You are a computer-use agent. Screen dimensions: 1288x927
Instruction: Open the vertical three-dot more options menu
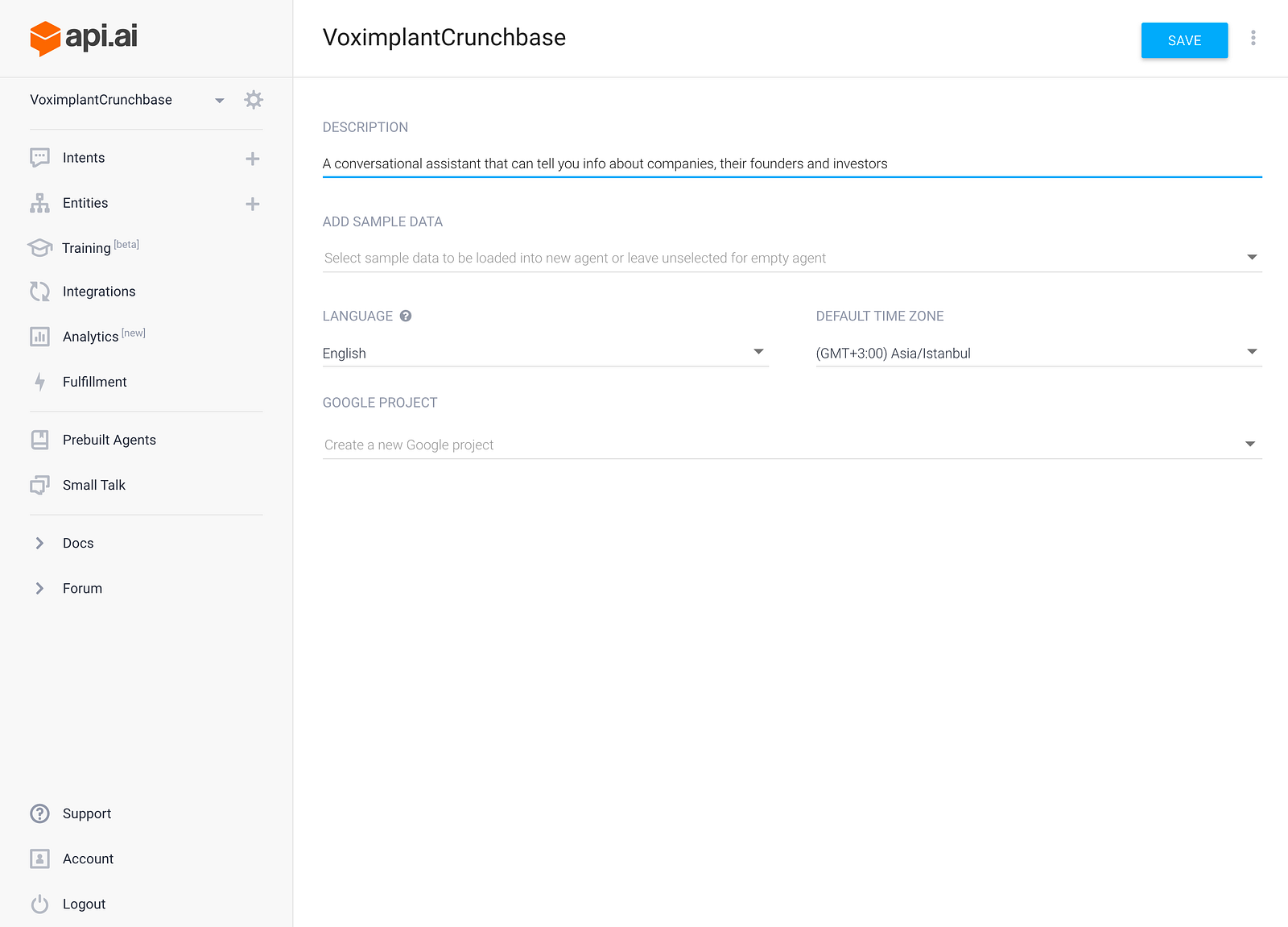click(1253, 39)
